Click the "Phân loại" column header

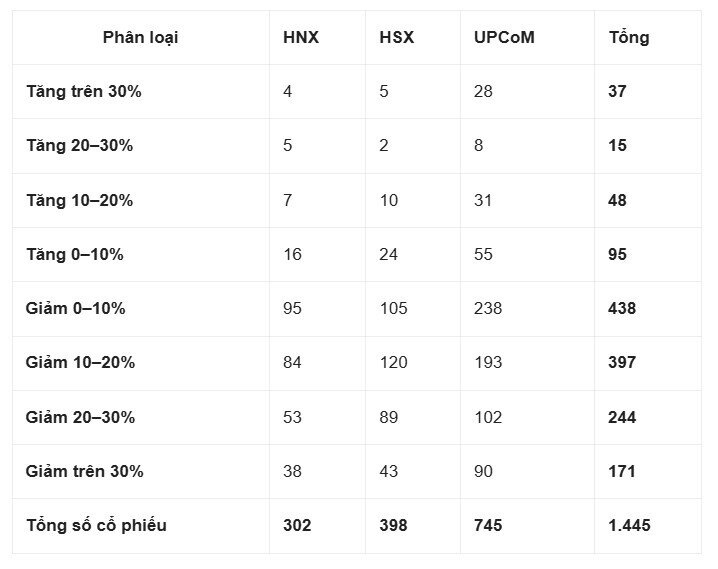tap(141, 38)
